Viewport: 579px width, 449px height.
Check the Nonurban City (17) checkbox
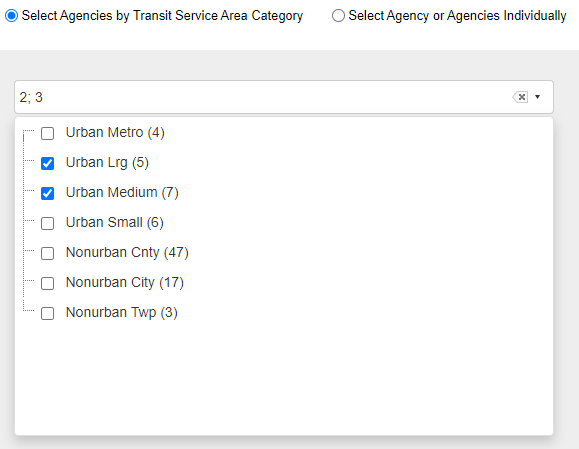click(47, 283)
